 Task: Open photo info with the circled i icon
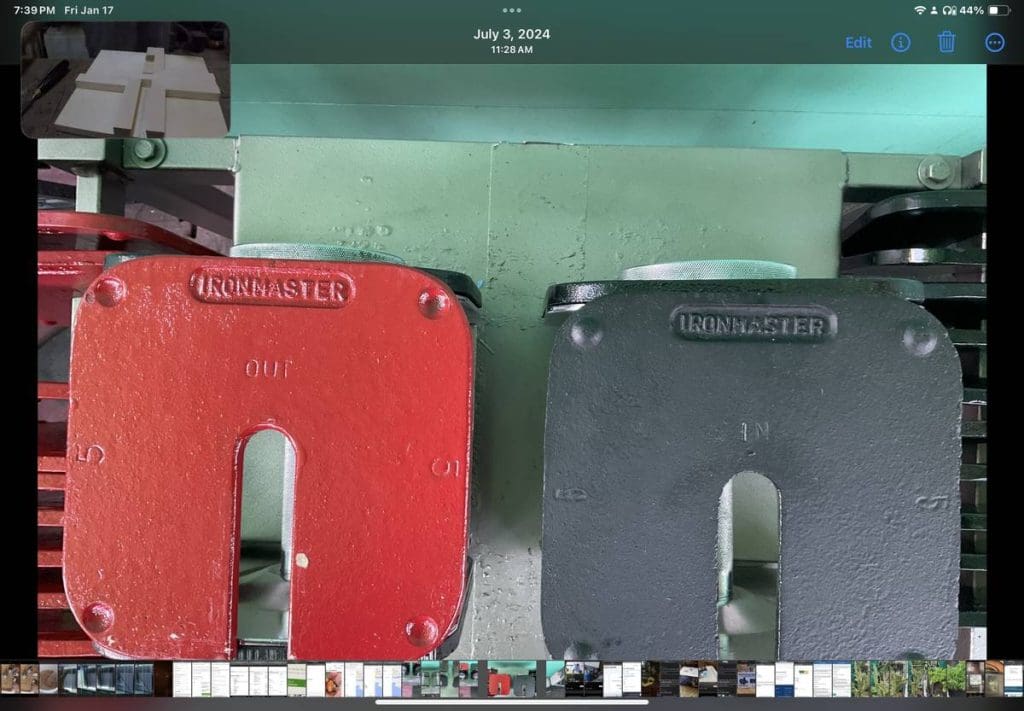click(x=901, y=42)
